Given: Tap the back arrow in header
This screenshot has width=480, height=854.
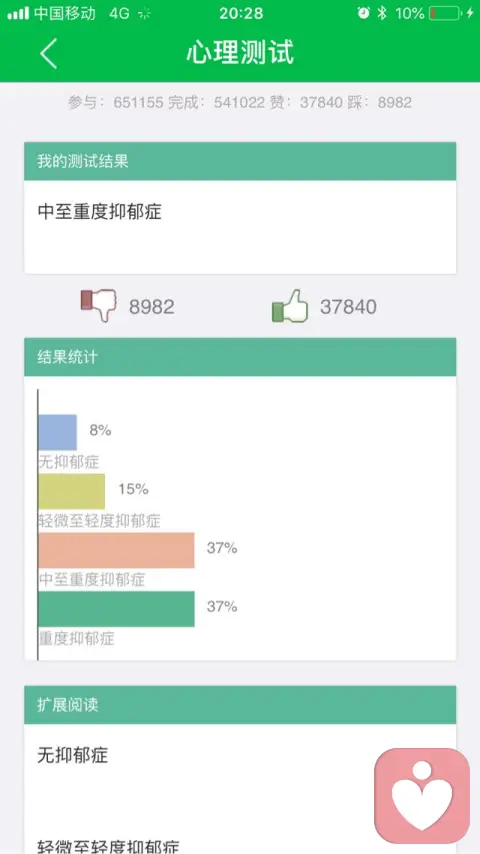Looking at the screenshot, I should [x=48, y=53].
